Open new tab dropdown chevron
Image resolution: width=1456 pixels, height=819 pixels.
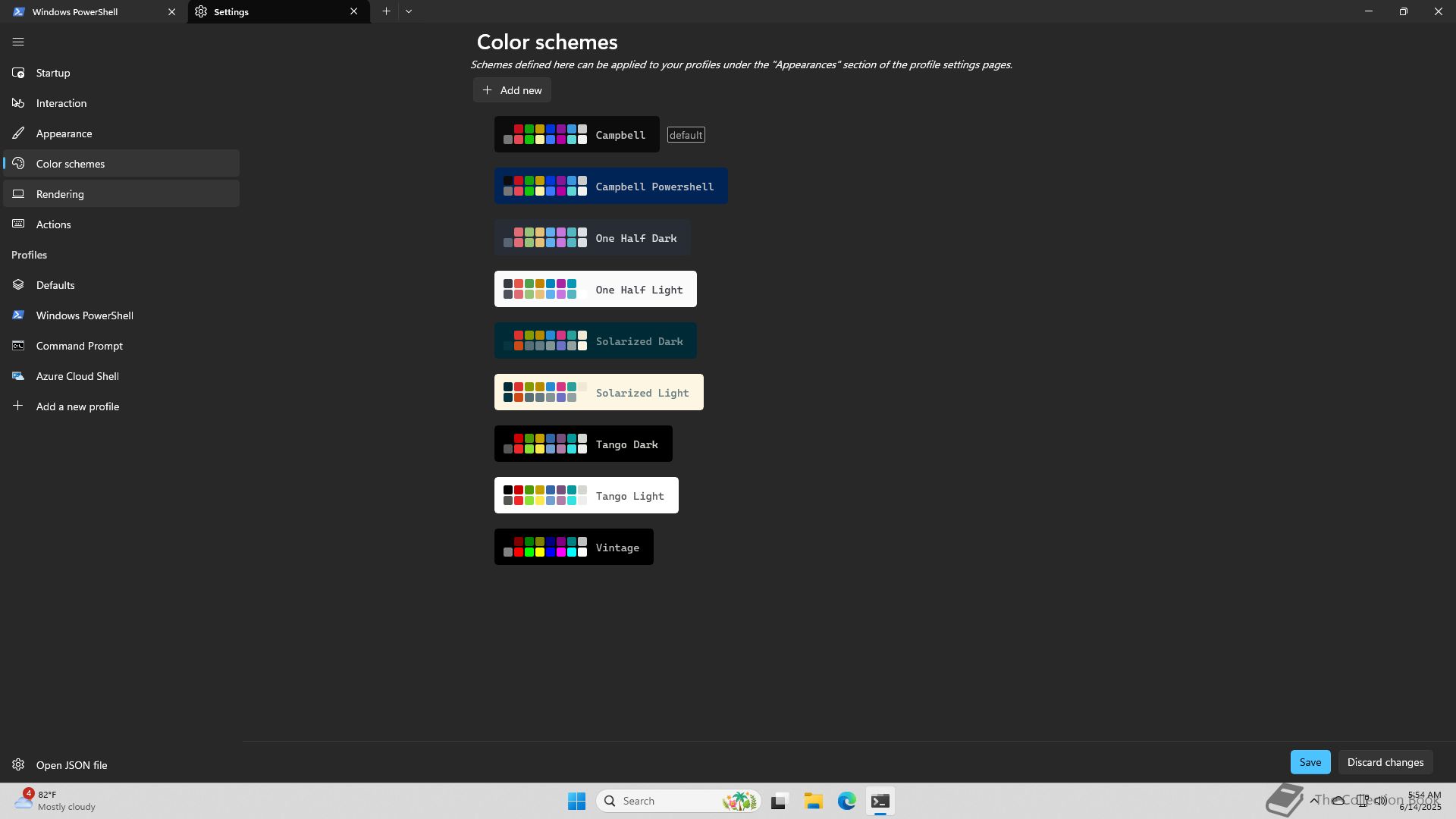409,11
